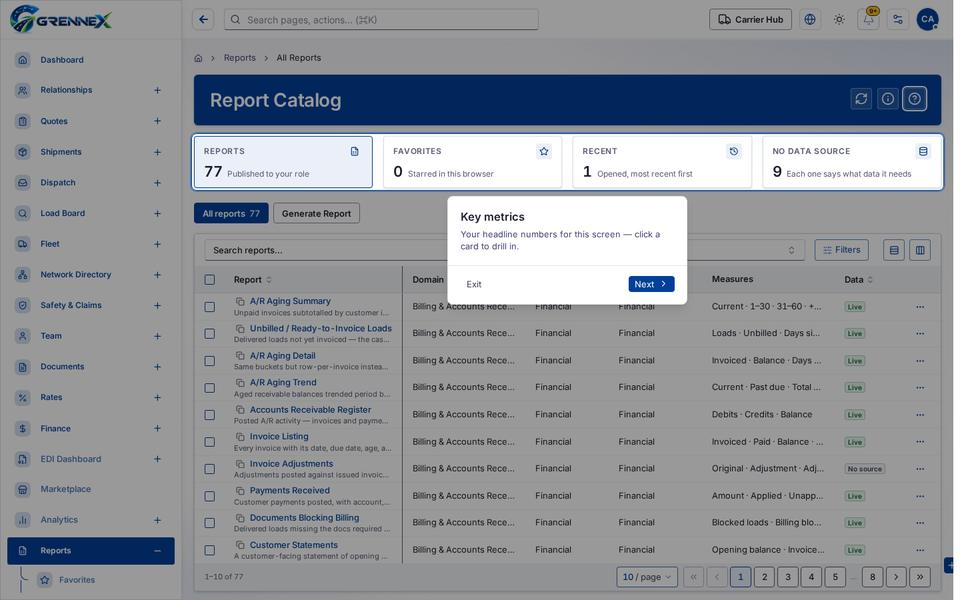Check the Unbilled / Ready-to-Invoice Loads checkbox

point(209,334)
